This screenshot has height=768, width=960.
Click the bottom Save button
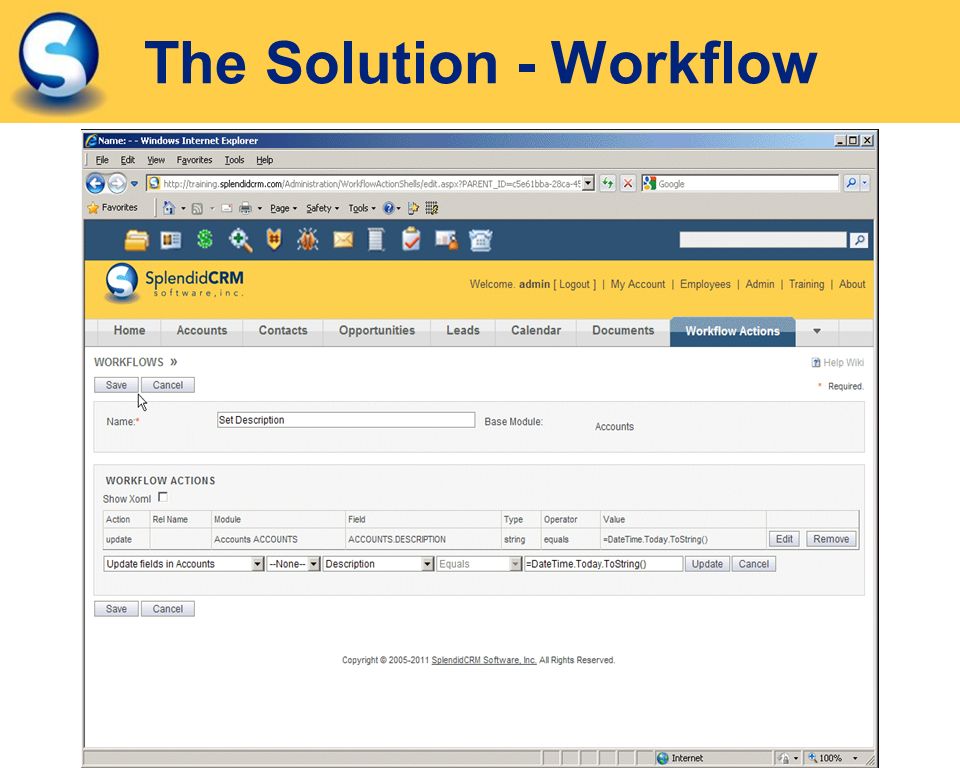[116, 609]
